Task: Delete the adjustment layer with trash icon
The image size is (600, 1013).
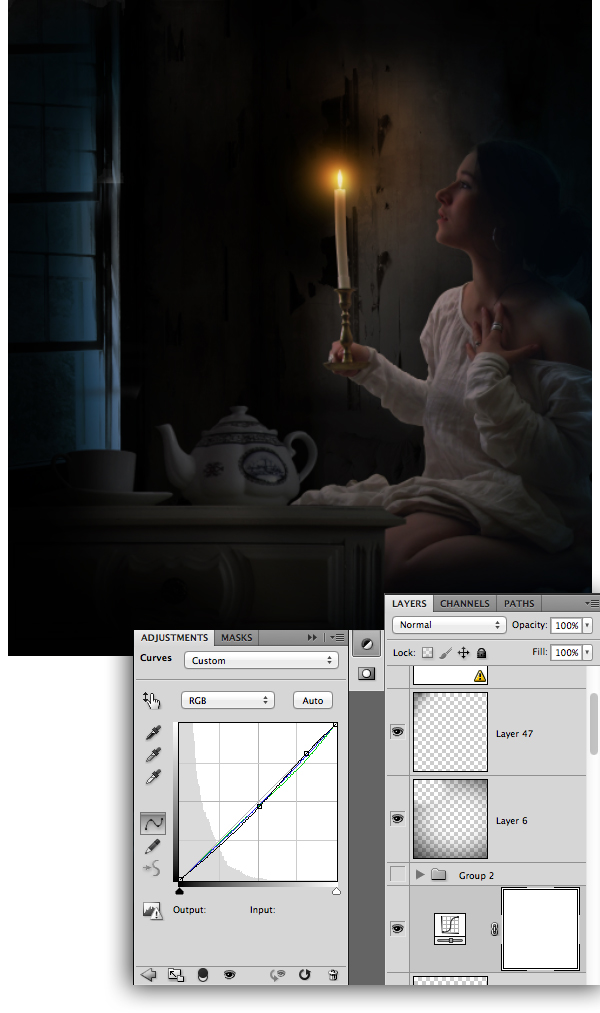Action: (x=333, y=974)
